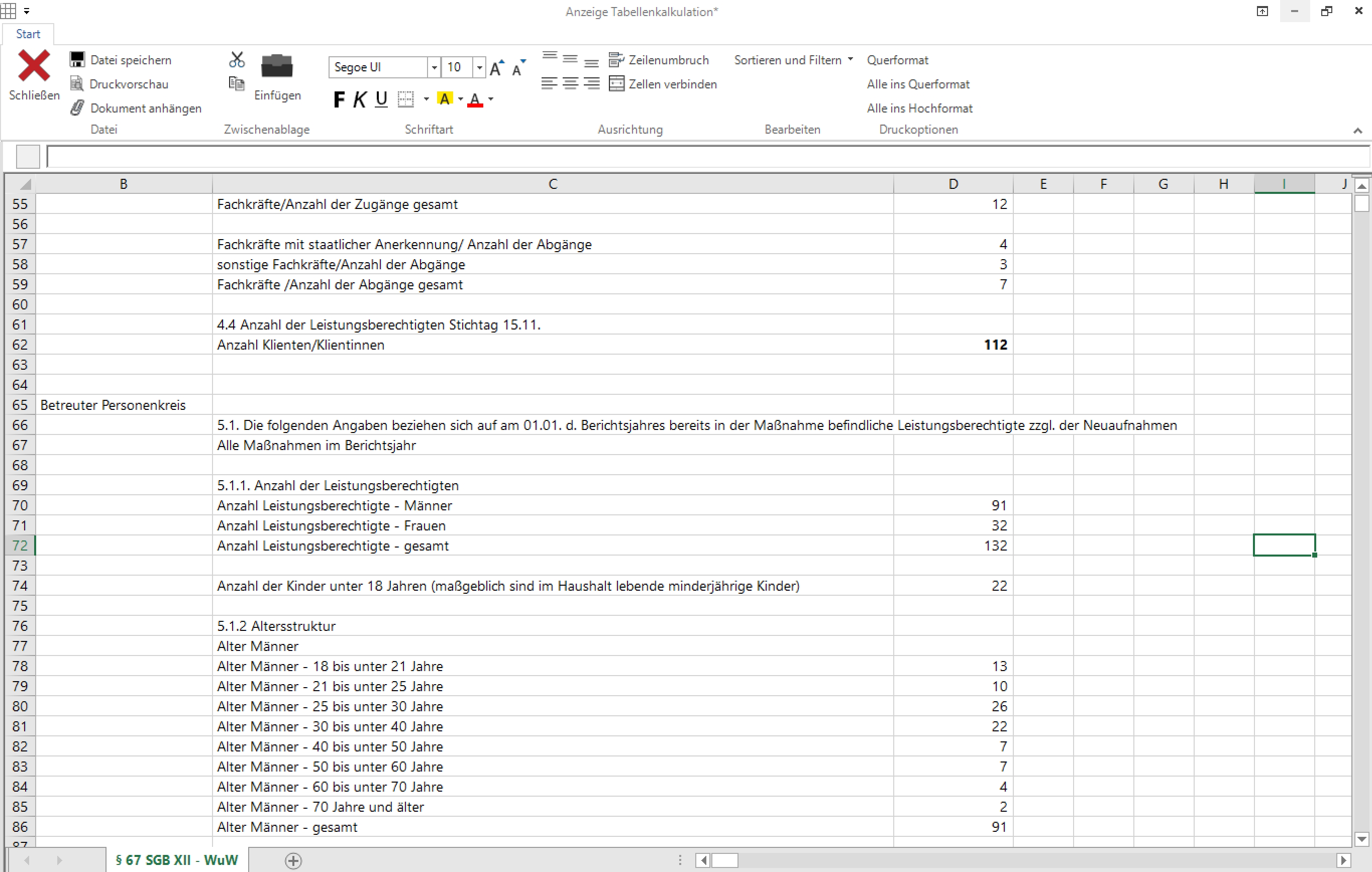1372x872 pixels.
Task: Click Alter Männer - gesamt cell
Action: coord(553,827)
